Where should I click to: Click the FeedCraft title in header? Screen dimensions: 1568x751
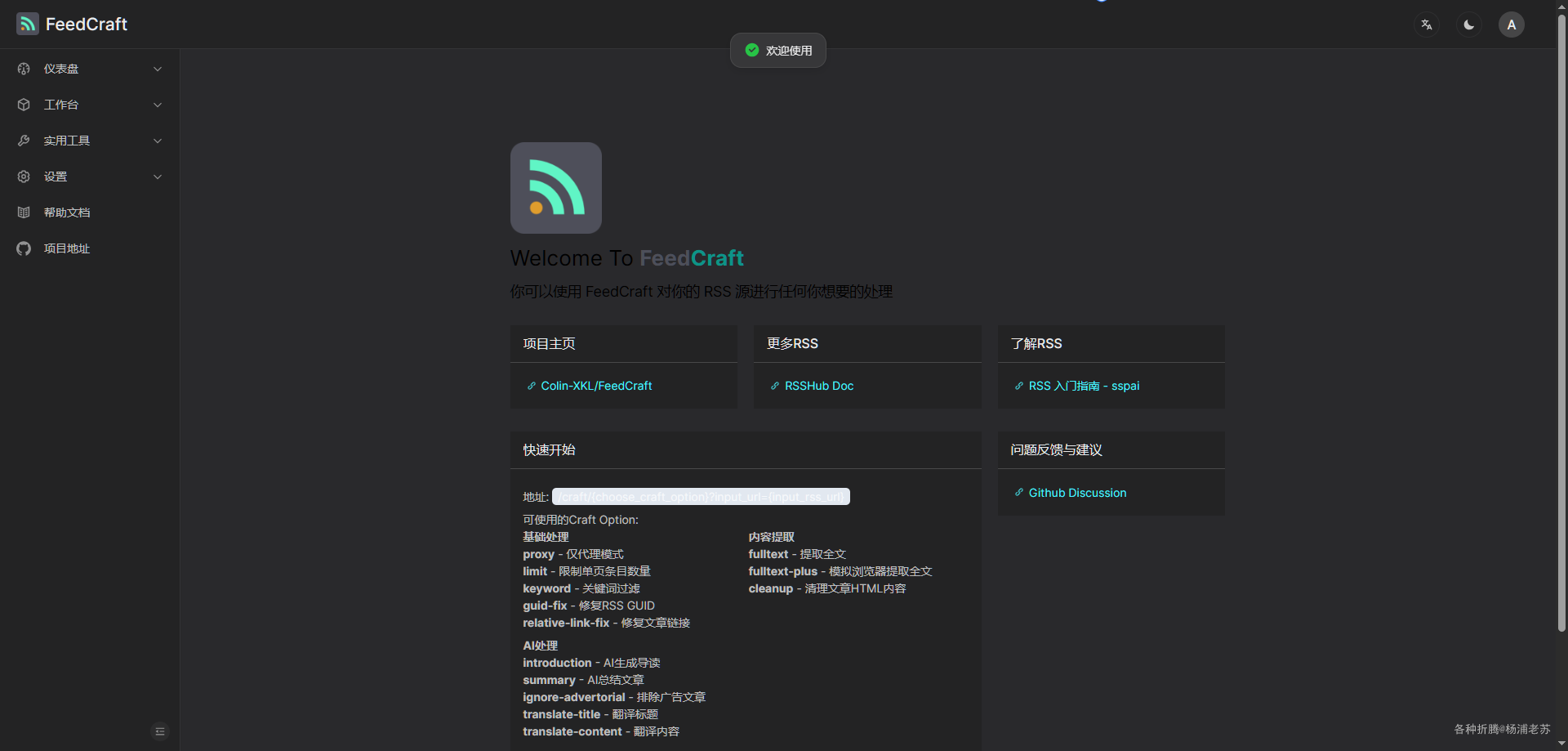point(87,25)
